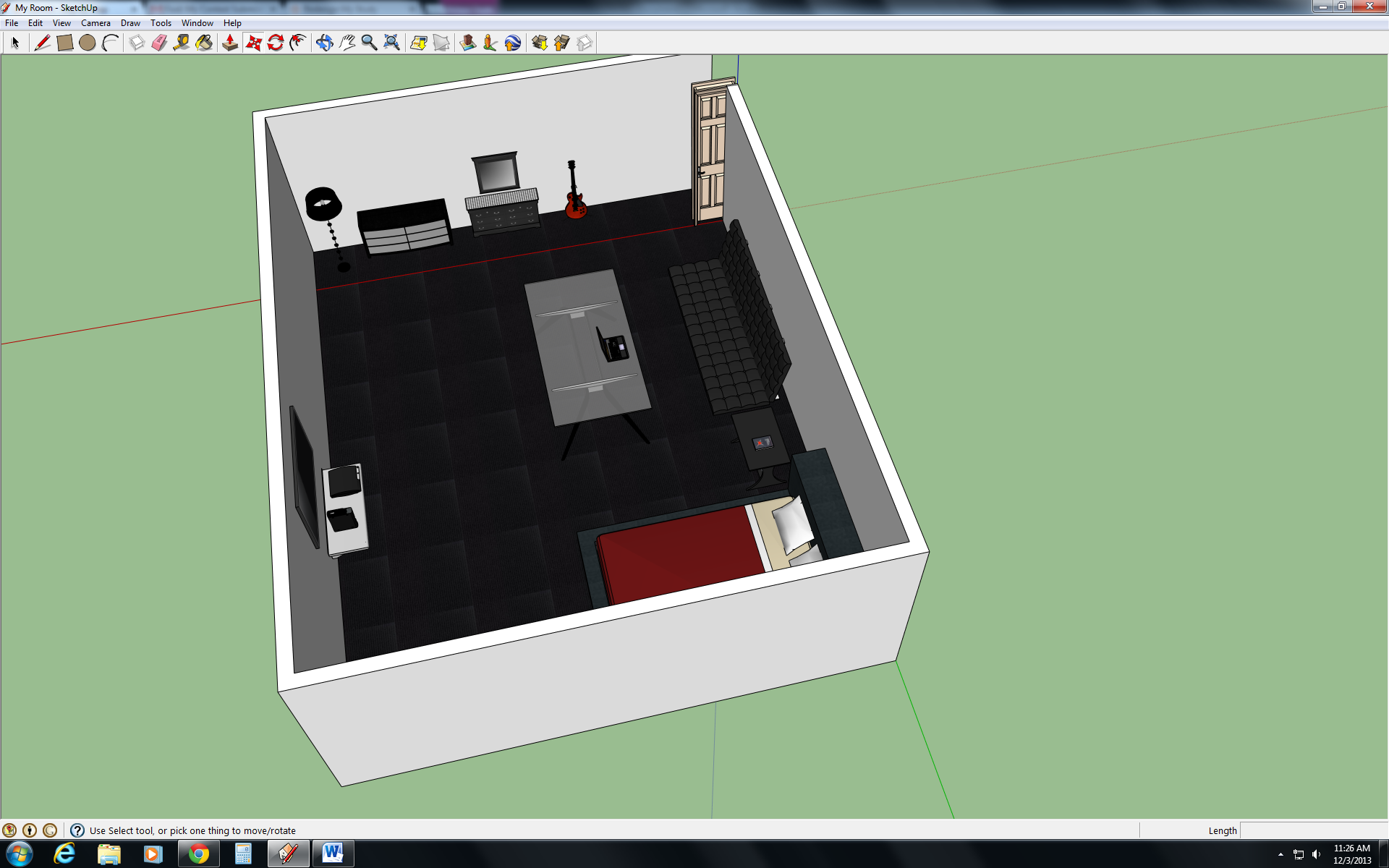
Task: Choose the Select arrow tool
Action: tap(15, 43)
